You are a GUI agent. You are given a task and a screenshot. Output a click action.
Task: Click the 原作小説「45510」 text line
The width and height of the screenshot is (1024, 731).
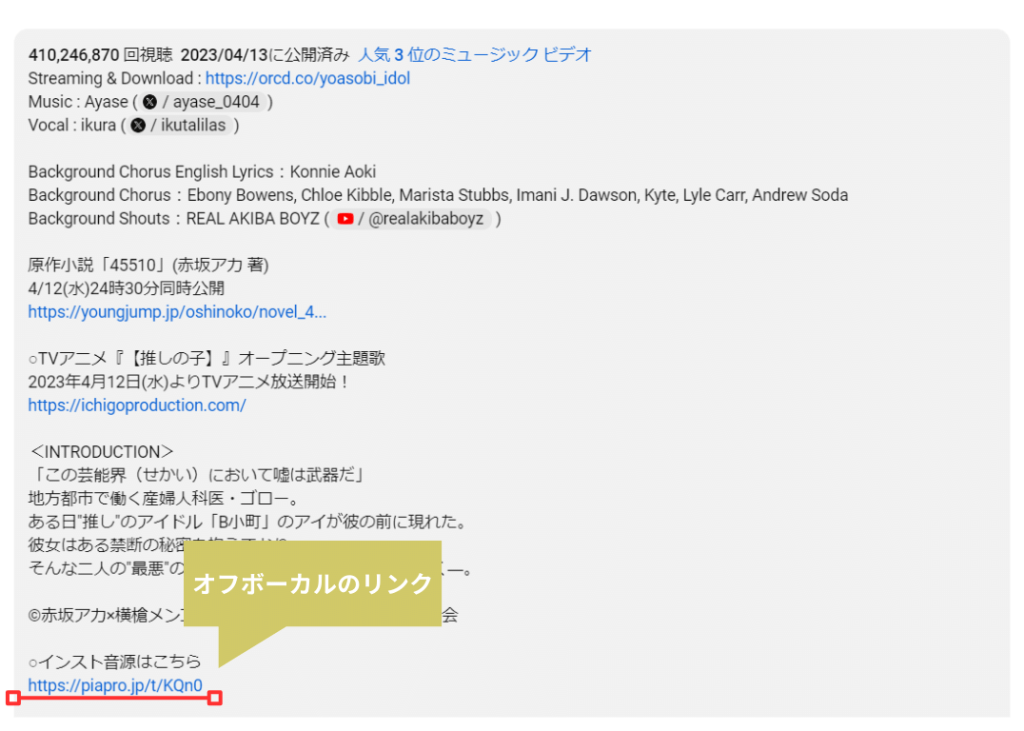(x=148, y=265)
